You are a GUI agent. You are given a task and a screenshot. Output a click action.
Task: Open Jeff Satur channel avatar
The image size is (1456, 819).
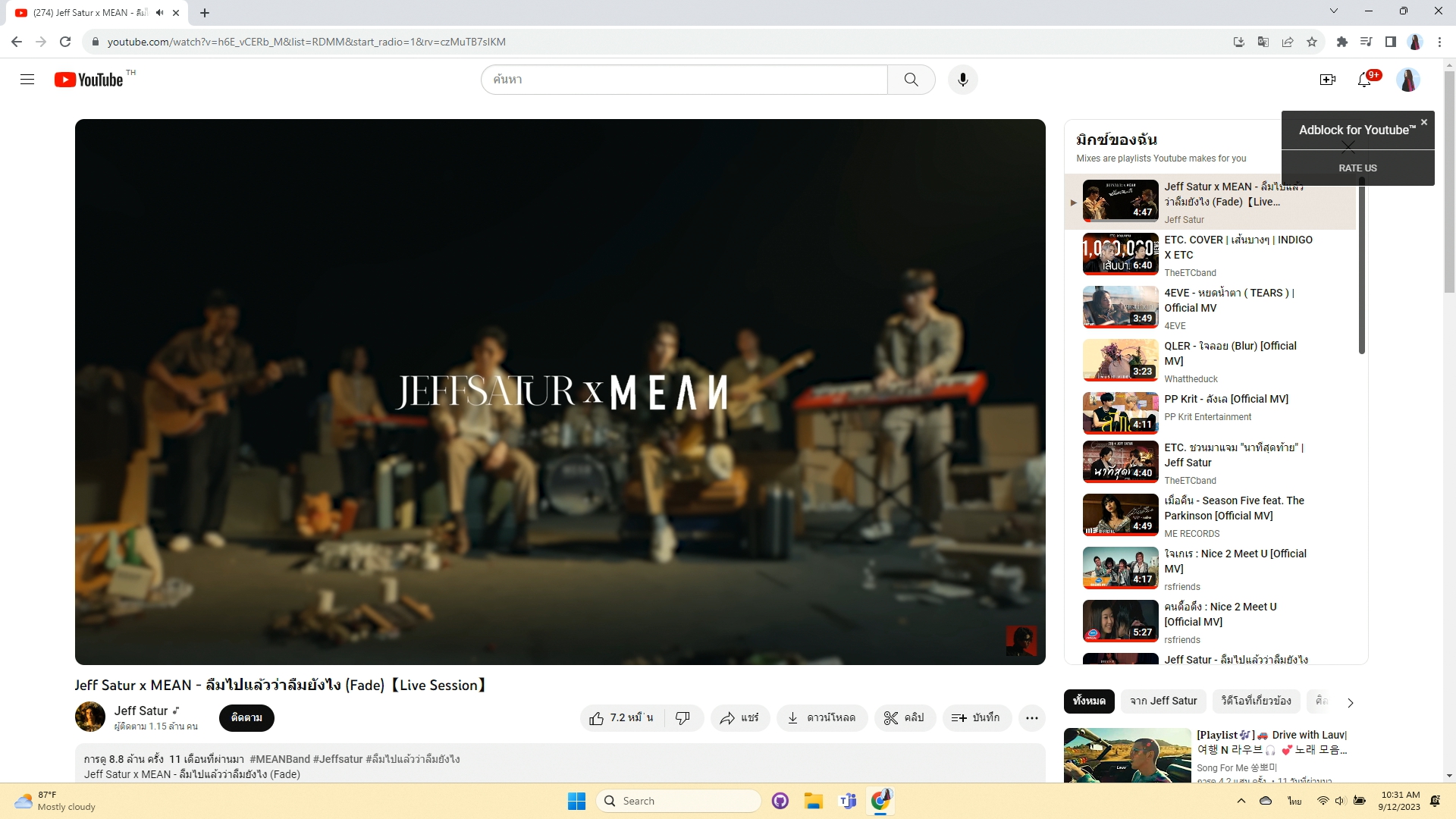click(90, 717)
